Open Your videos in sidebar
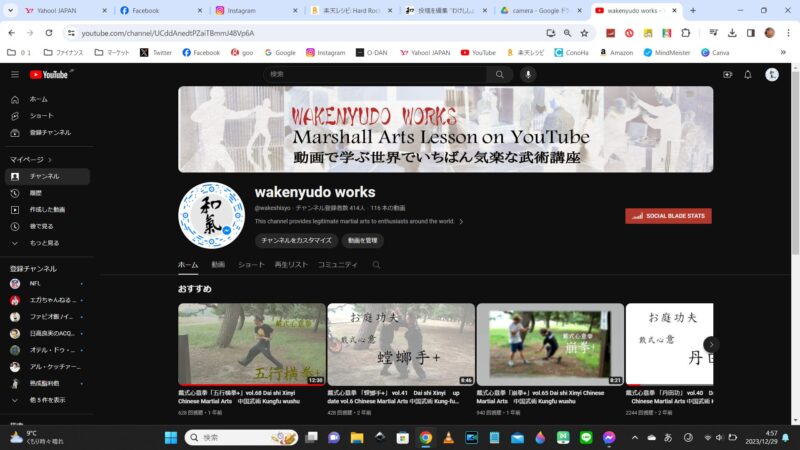Image resolution: width=800 pixels, height=450 pixels. (x=47, y=210)
